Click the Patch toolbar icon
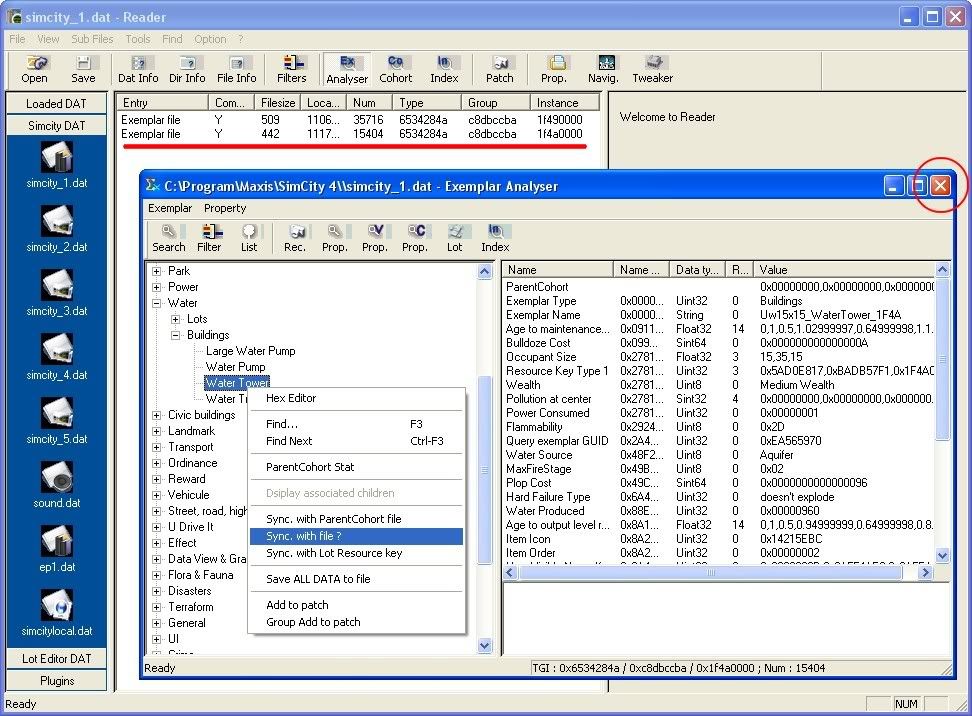 (x=499, y=68)
